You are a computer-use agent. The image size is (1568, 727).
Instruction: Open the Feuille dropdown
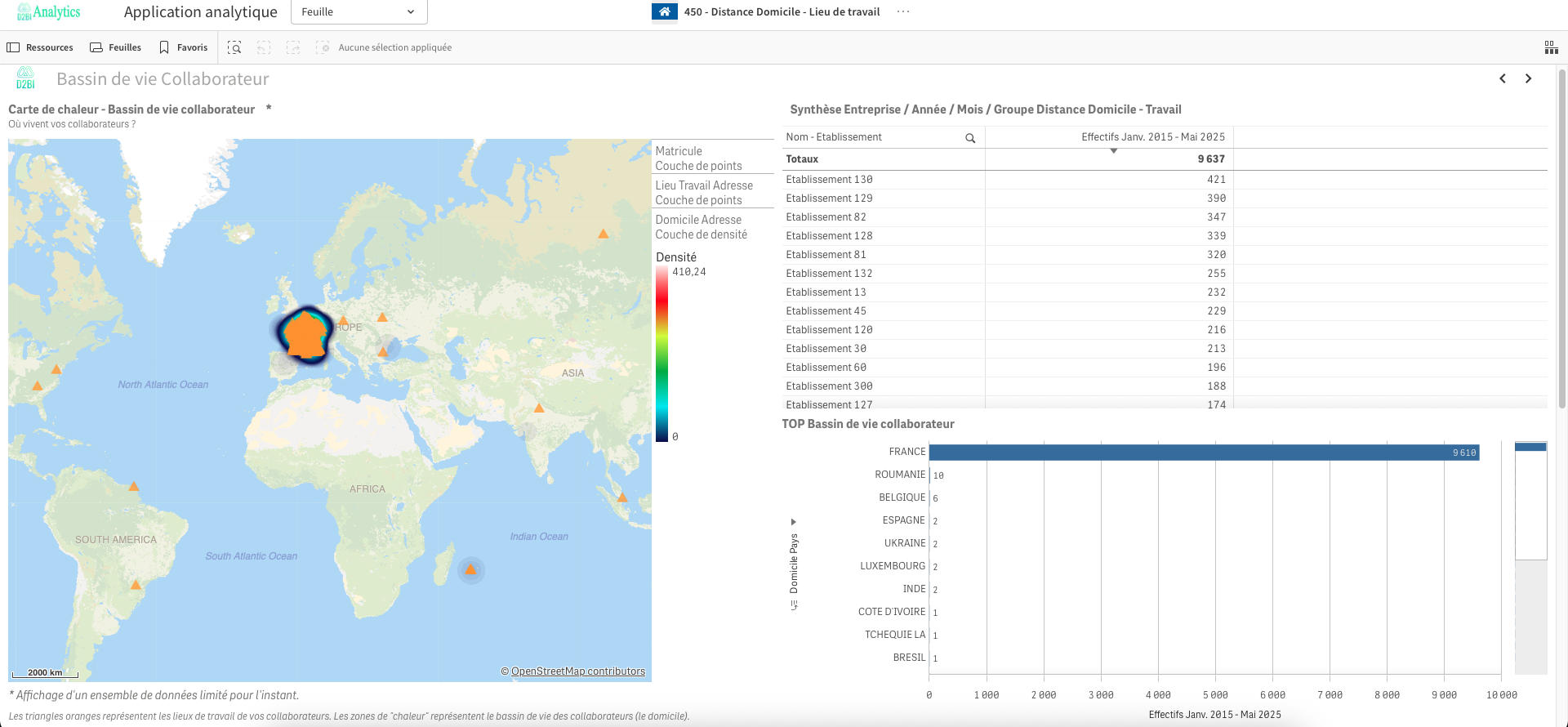point(359,11)
